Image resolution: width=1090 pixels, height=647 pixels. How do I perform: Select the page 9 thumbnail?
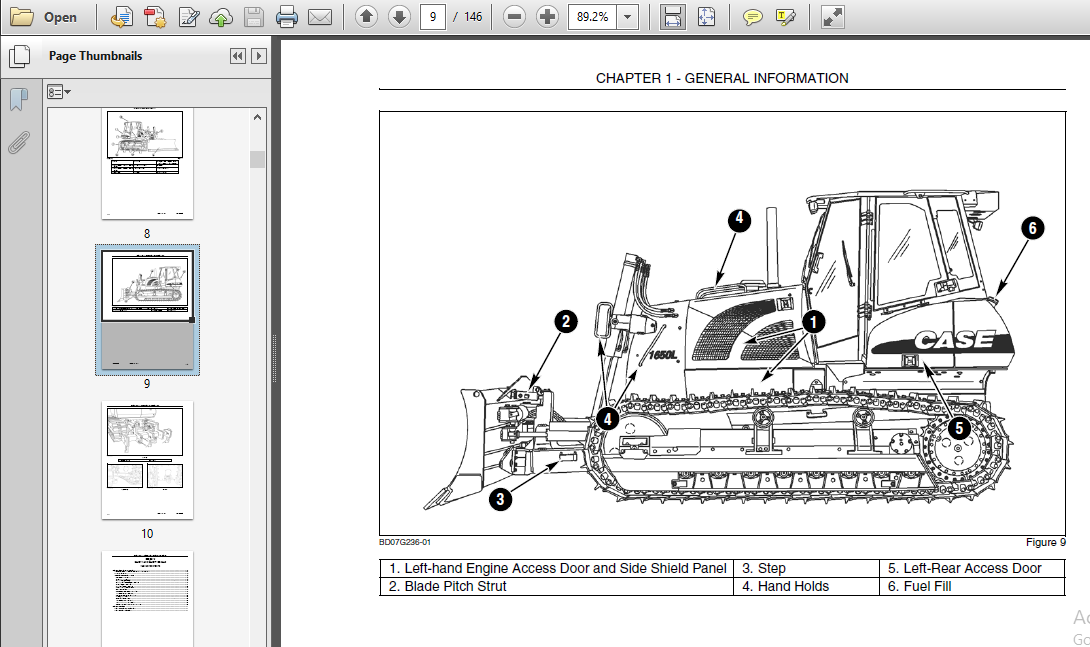tap(147, 309)
